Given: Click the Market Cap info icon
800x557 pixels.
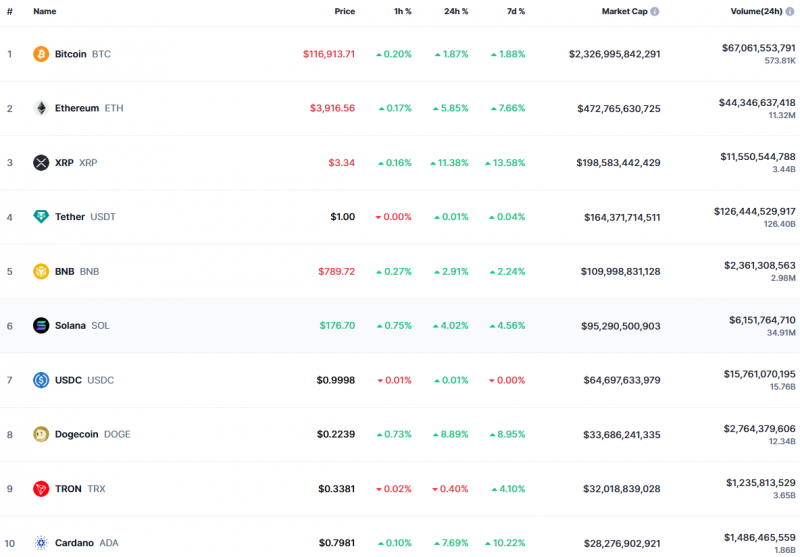Looking at the screenshot, I should pyautogui.click(x=655, y=11).
